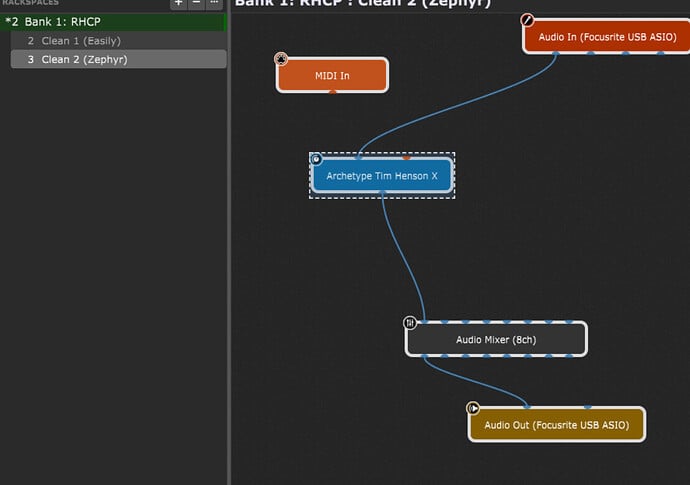Select the Audio Out (Focusrite USB ASIO) block
The width and height of the screenshot is (690, 485).
pos(557,425)
